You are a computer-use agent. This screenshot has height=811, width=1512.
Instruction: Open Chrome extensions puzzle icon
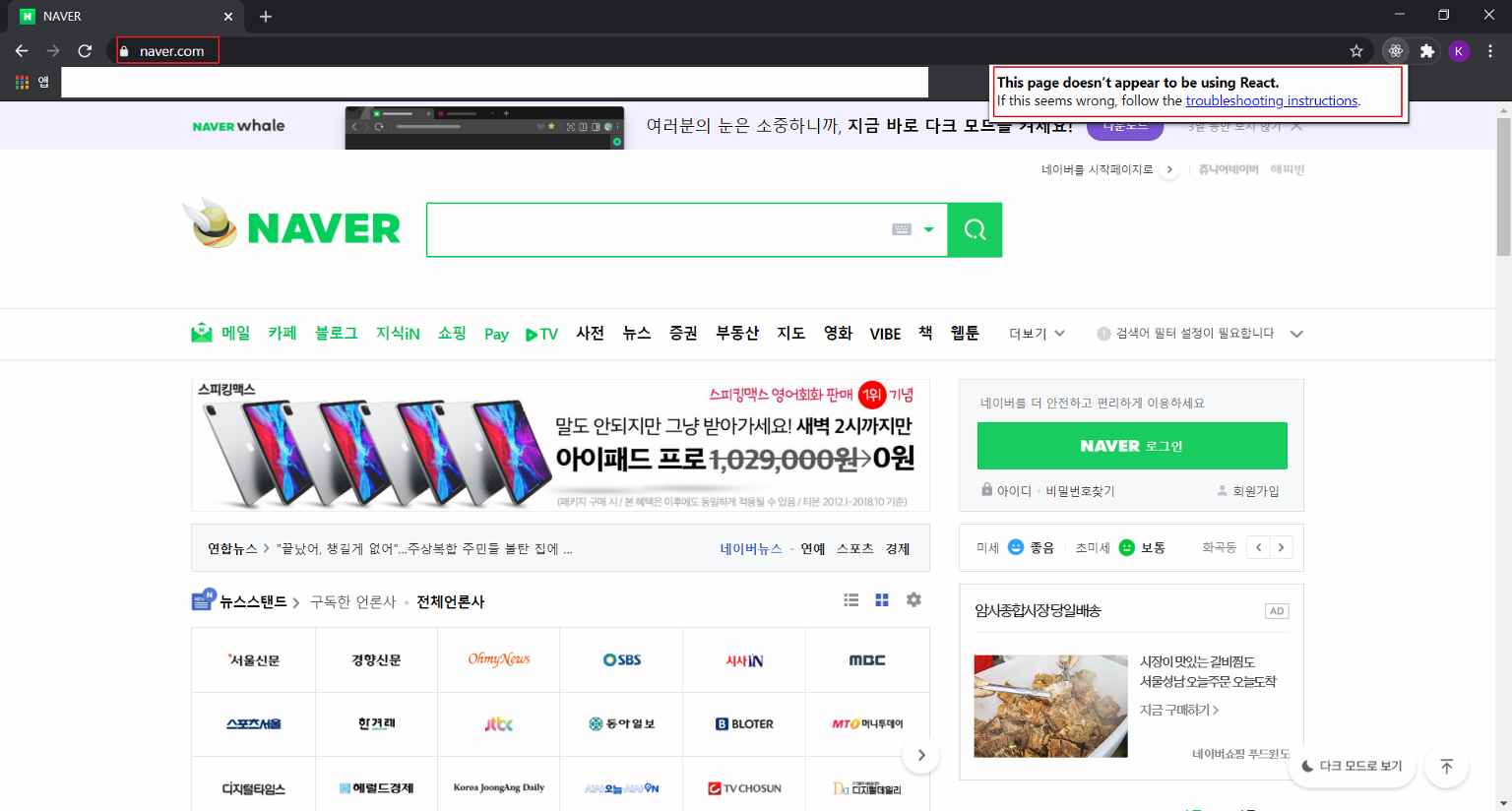[x=1427, y=51]
